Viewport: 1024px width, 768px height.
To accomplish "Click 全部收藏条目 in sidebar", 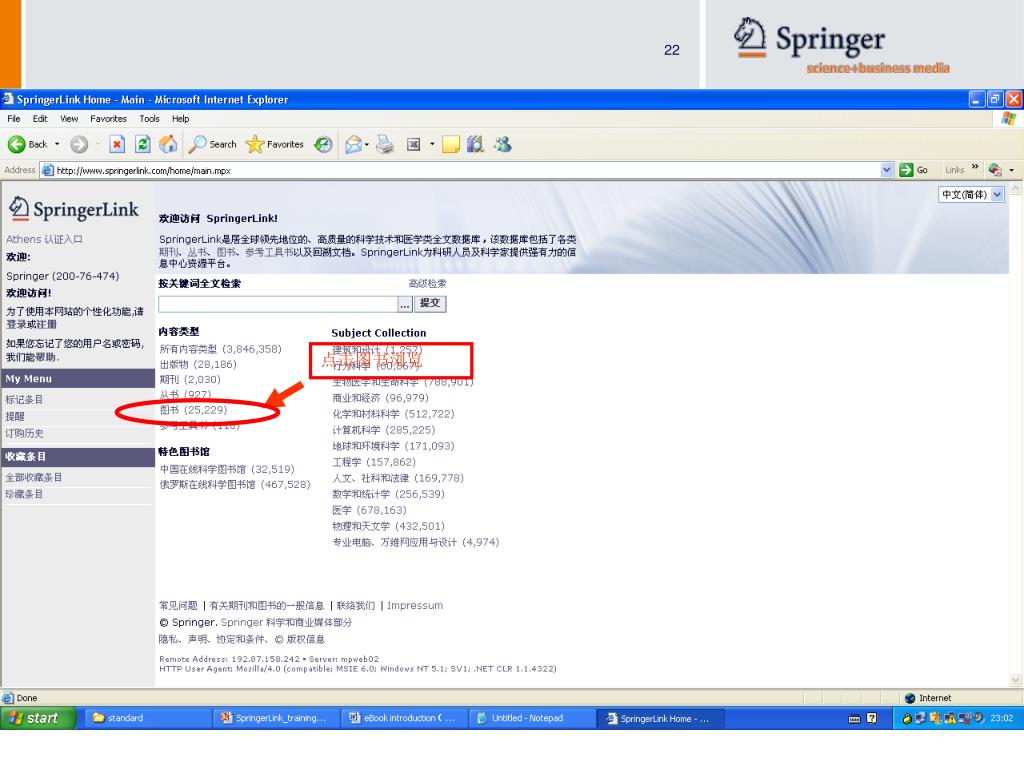I will (x=33, y=477).
